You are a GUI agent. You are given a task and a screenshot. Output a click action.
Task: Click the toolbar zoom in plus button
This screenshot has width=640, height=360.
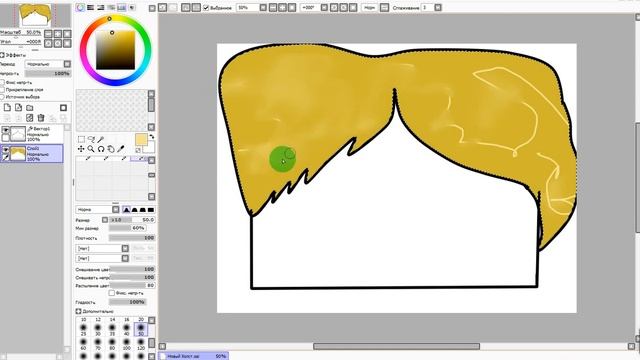282,7
